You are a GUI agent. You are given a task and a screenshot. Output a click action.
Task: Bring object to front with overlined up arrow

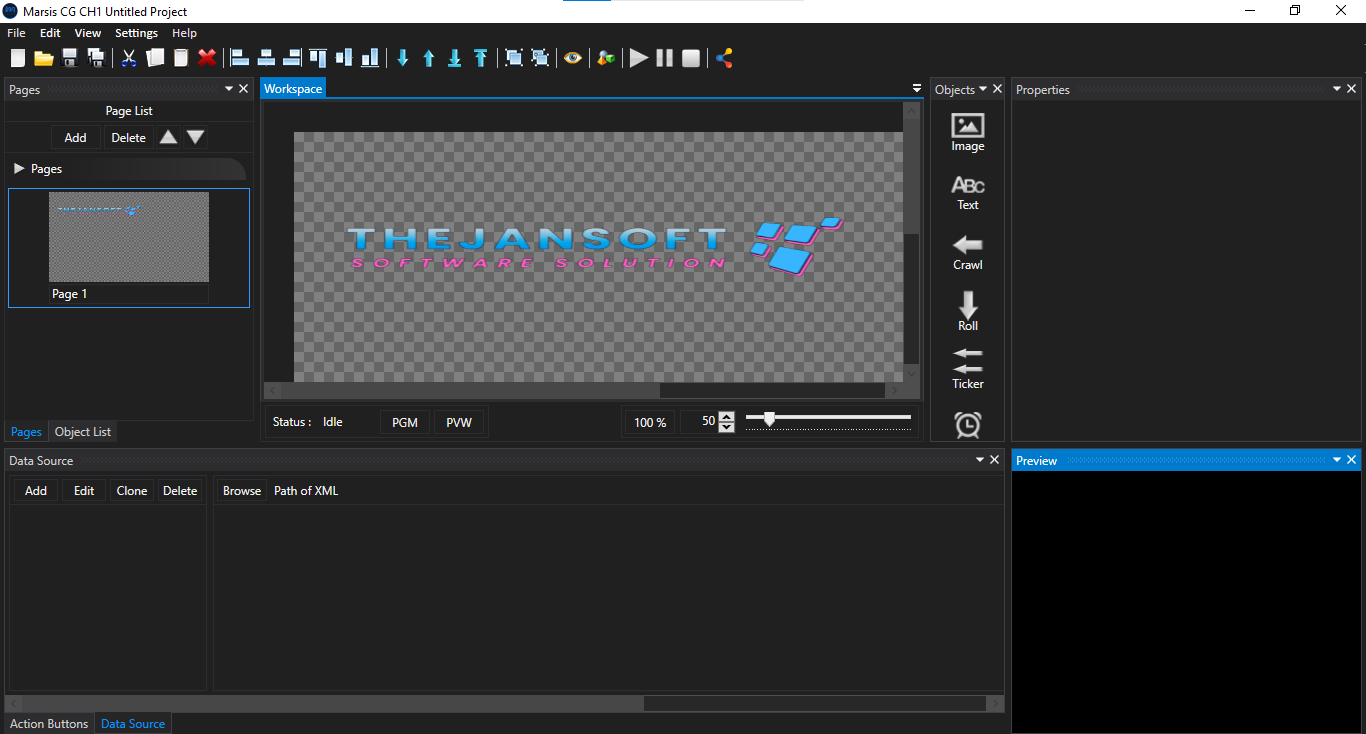click(x=481, y=58)
